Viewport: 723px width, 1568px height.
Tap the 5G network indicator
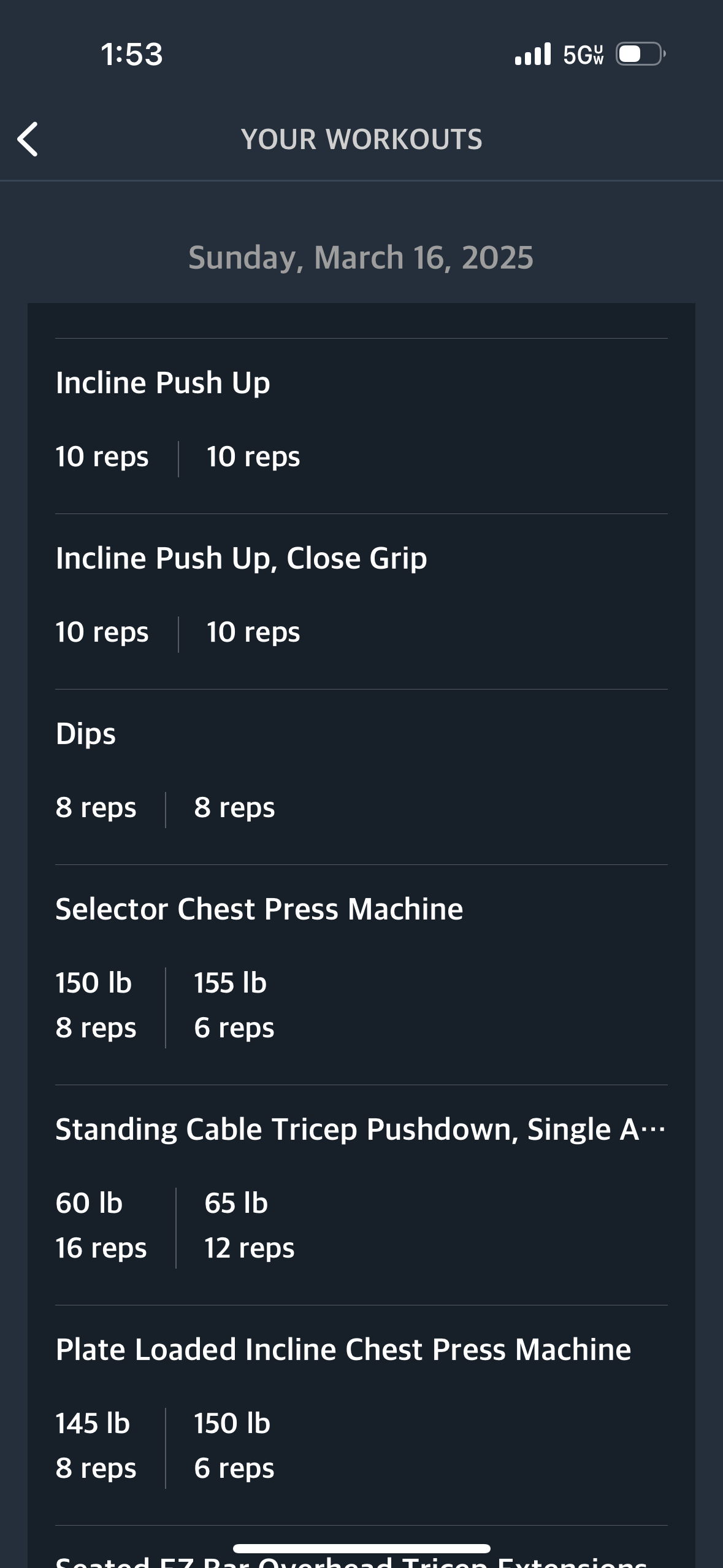tap(583, 55)
